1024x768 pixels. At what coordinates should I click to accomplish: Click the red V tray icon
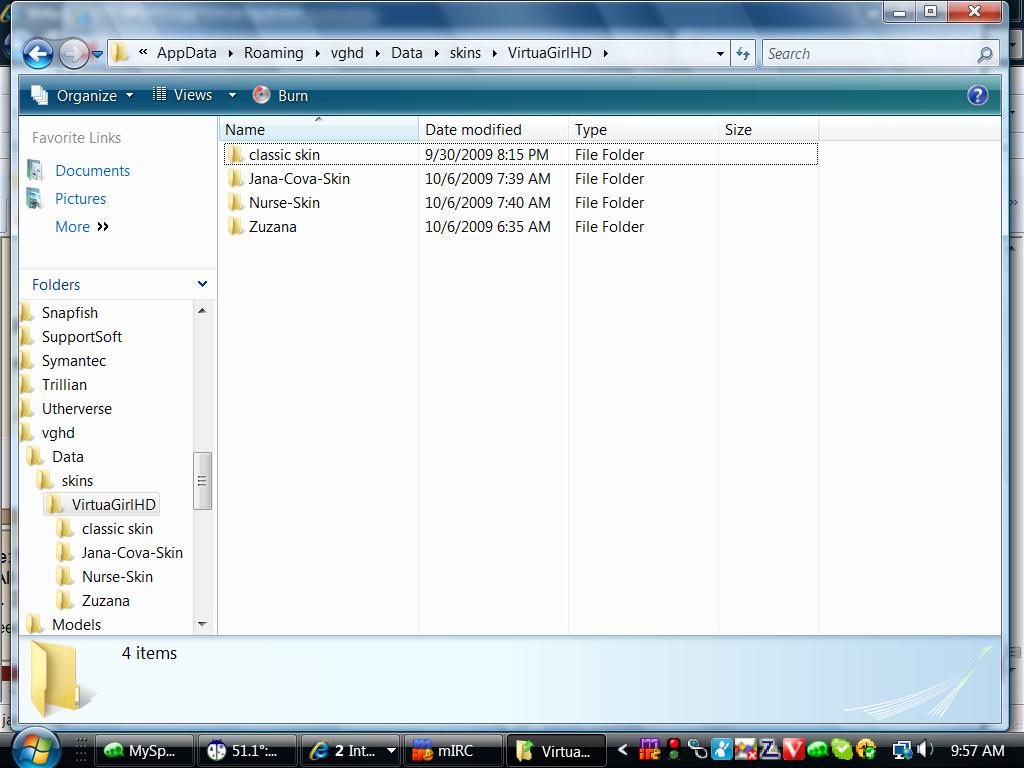coord(793,749)
